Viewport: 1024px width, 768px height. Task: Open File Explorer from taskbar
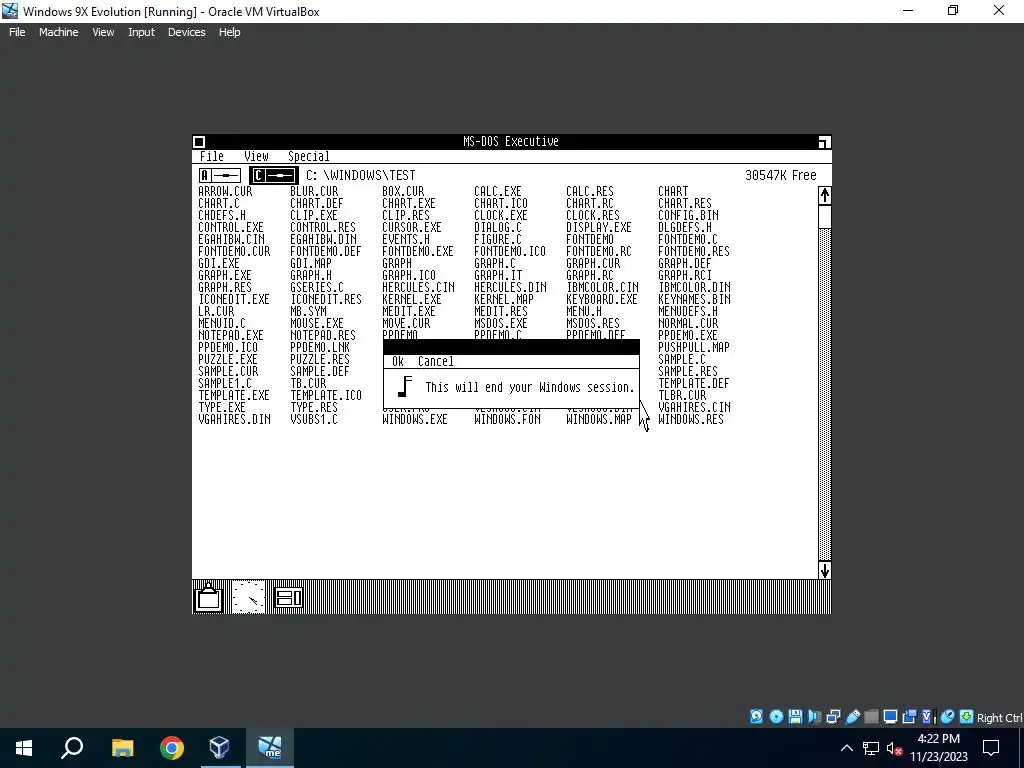(122, 748)
